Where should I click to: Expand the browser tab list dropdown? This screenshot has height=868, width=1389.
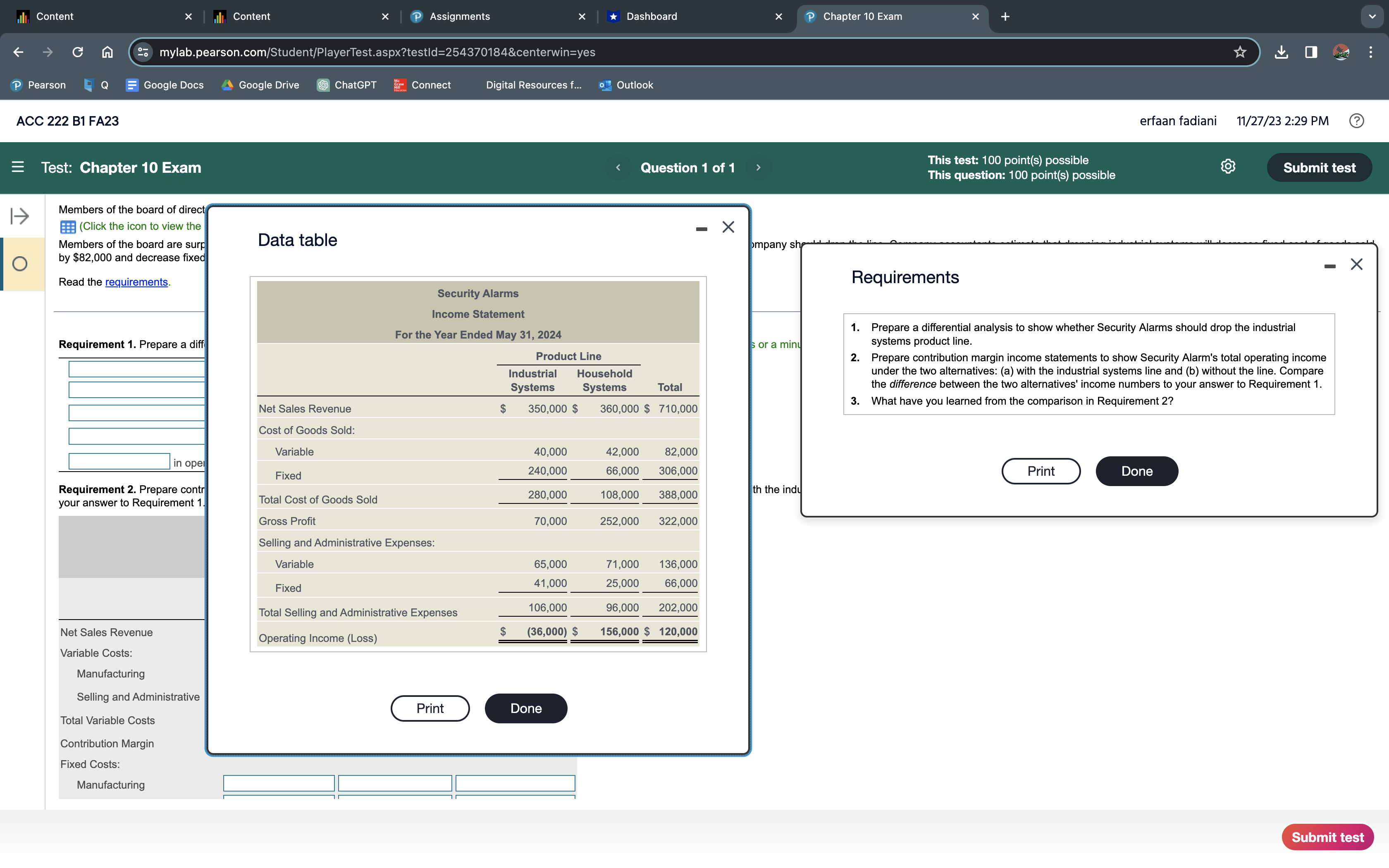coord(1372,17)
